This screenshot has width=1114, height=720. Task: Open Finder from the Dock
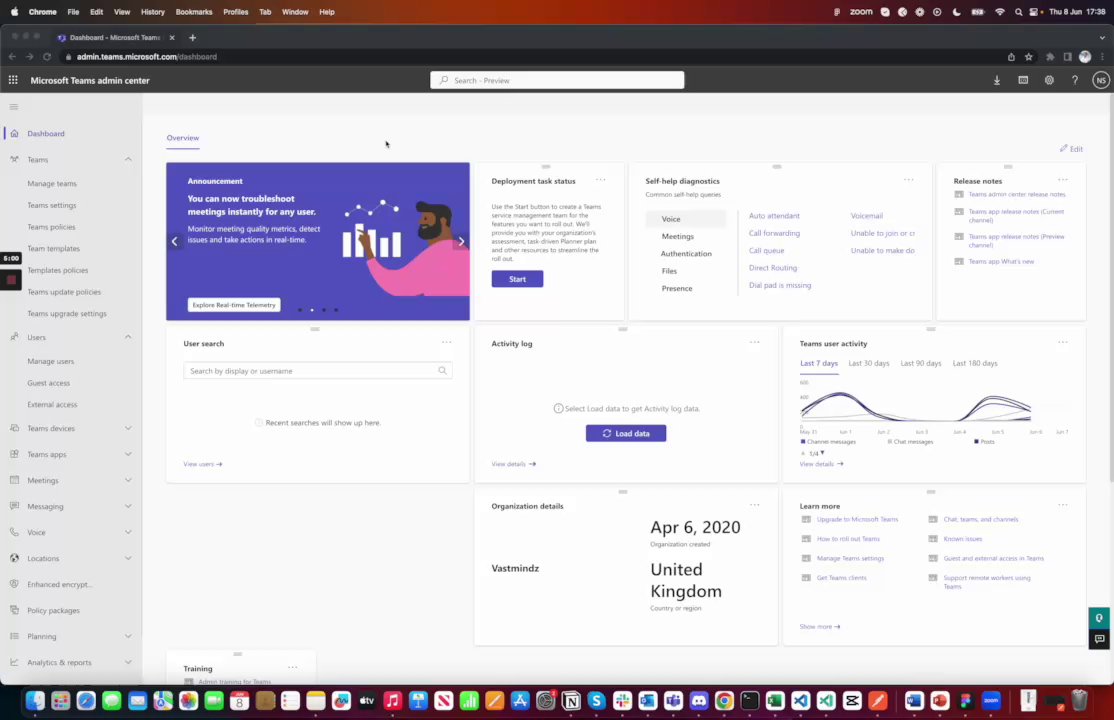click(35, 701)
